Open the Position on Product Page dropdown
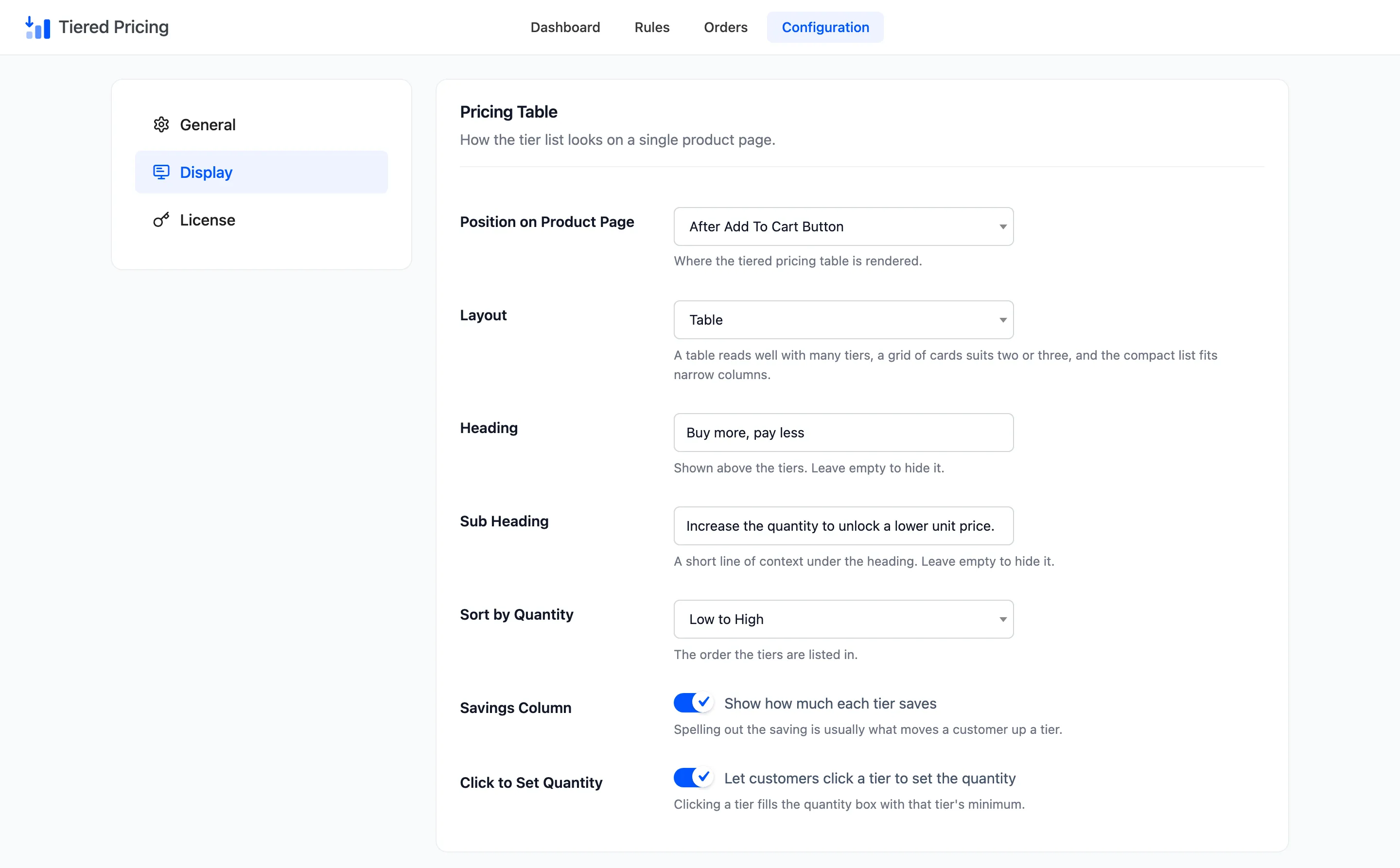The height and width of the screenshot is (868, 1400). tap(843, 227)
